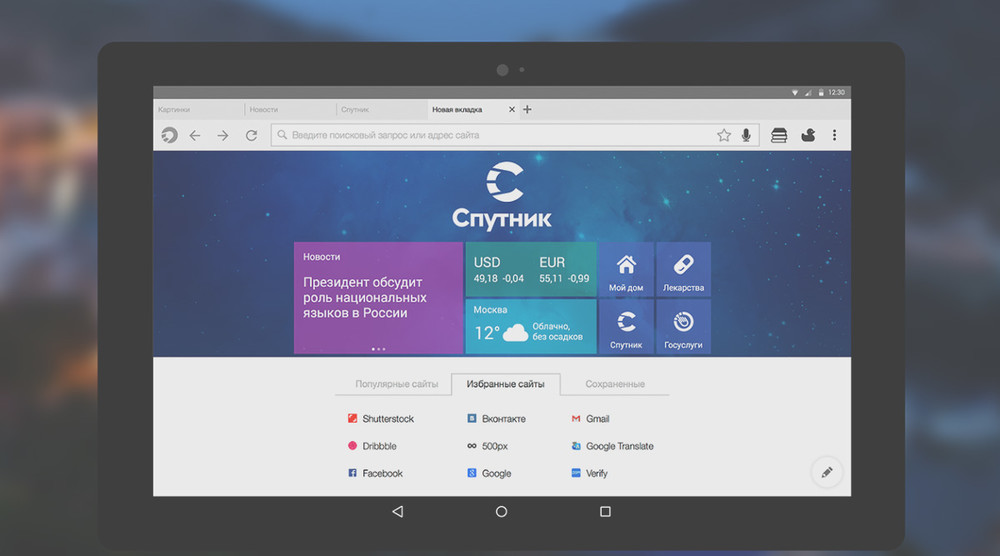Open the Gmail favorite link
The height and width of the screenshot is (556, 1000).
click(590, 419)
